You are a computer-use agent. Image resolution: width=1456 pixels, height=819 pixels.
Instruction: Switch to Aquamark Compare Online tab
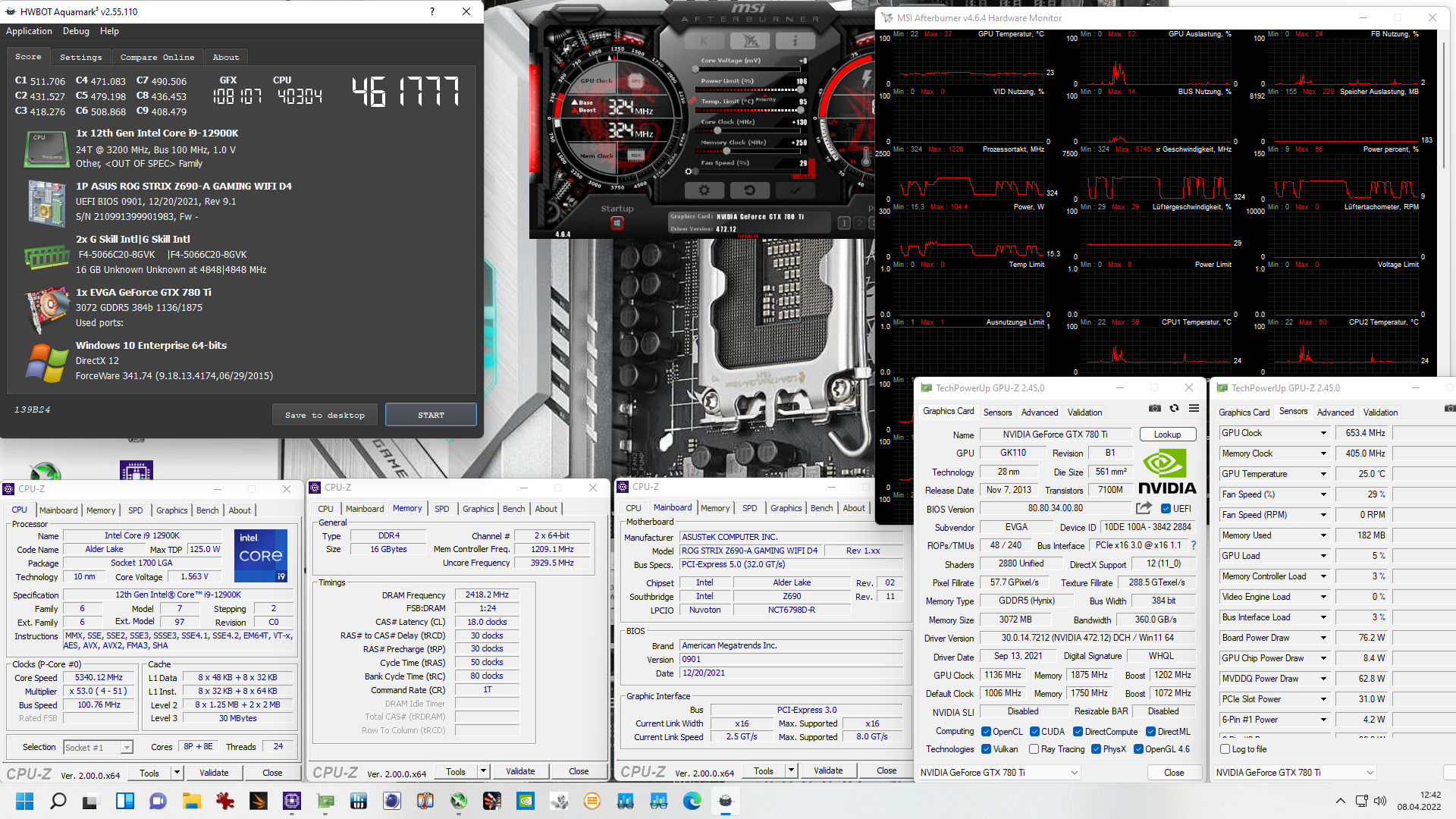[157, 57]
